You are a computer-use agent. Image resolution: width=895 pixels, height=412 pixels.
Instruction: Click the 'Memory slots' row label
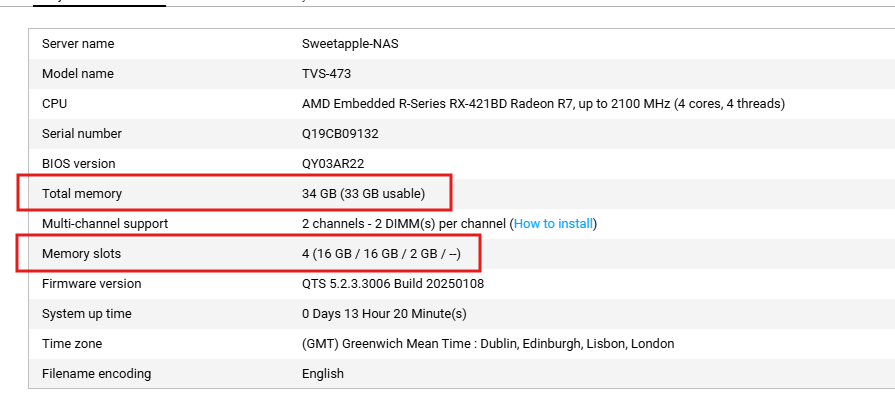pos(81,254)
